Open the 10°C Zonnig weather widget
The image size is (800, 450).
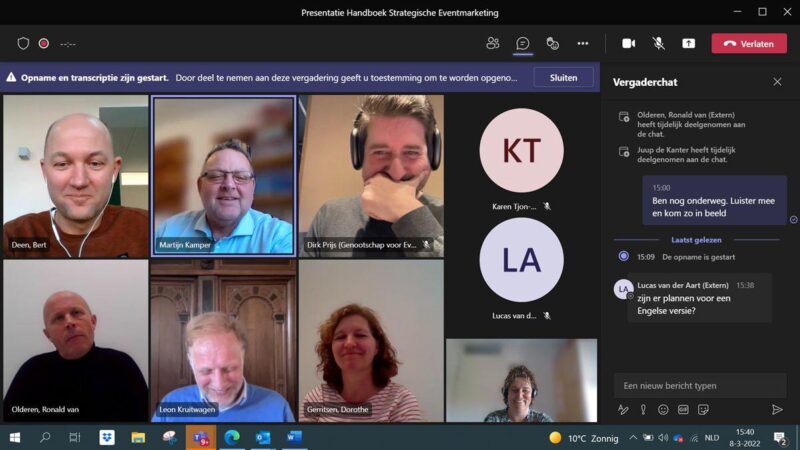pos(584,438)
